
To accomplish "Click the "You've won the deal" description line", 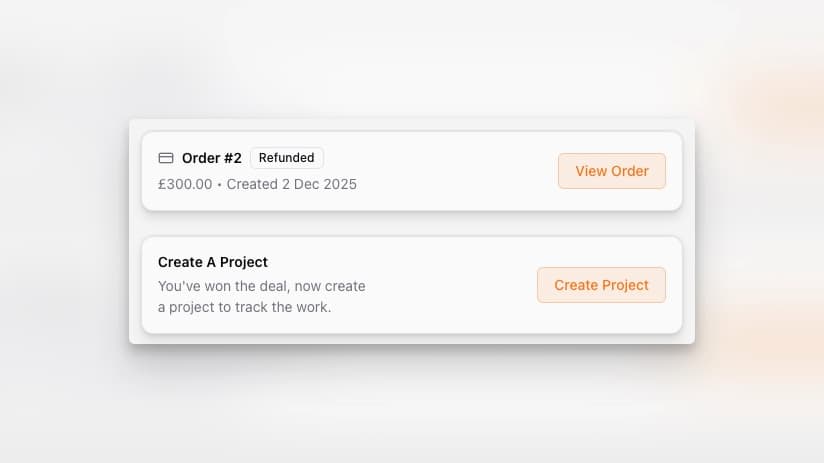I will tap(261, 286).
